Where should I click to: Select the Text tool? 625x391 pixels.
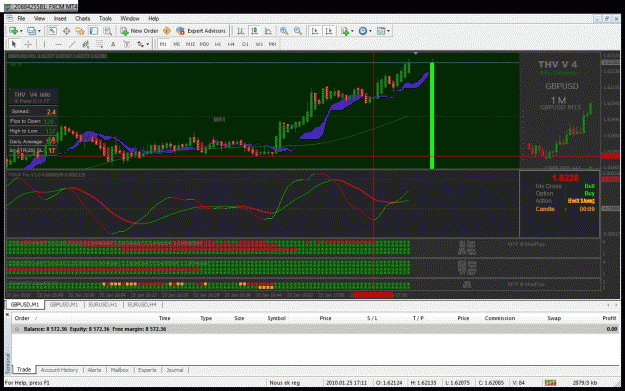click(x=113, y=44)
